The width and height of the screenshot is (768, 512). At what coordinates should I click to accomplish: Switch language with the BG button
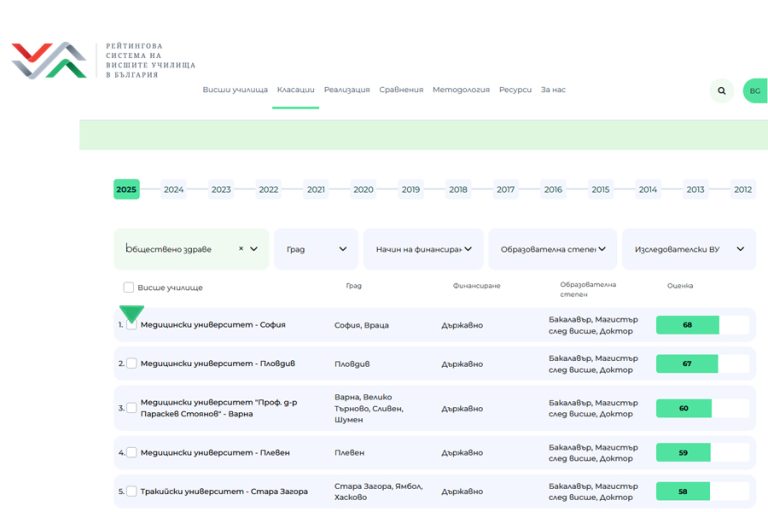click(x=755, y=91)
